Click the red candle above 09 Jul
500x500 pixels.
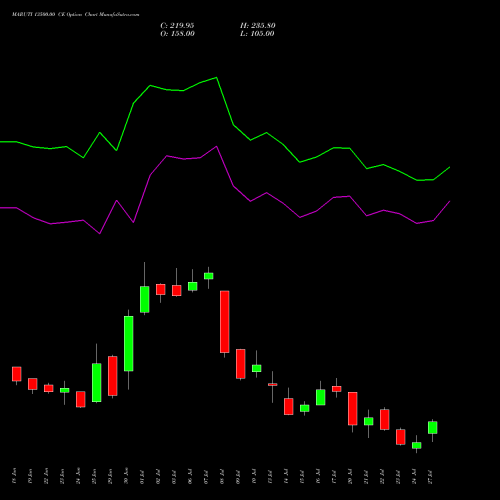[241, 364]
